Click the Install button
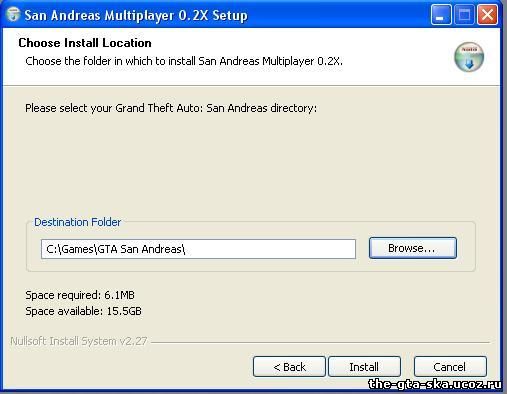507x394 pixels. (364, 367)
